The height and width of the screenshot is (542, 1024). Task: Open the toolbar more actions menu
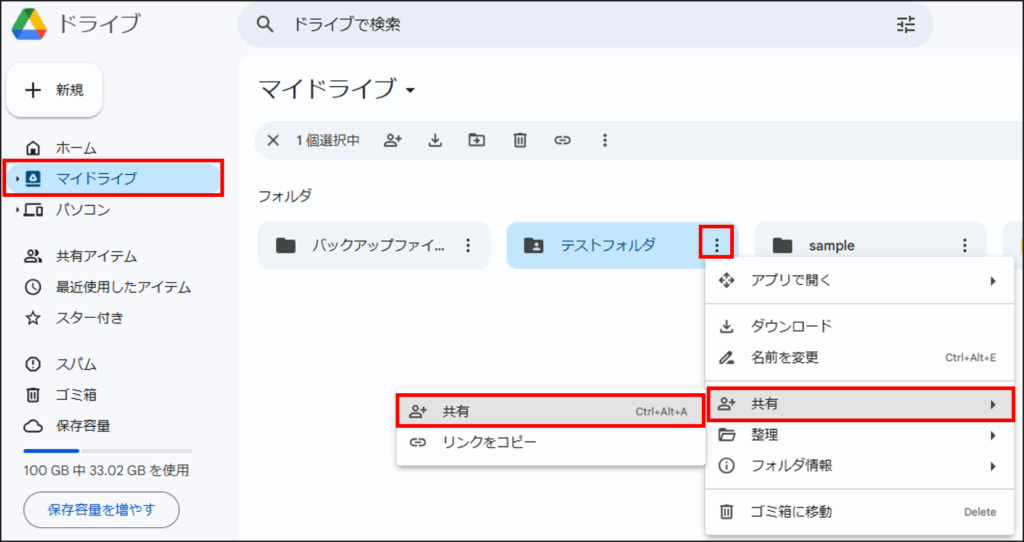[x=605, y=140]
